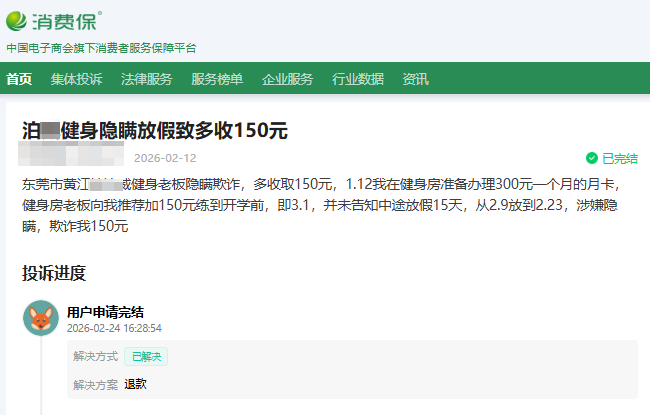Click the fox user avatar
Screen dimensions: 650x415
(x=41, y=318)
